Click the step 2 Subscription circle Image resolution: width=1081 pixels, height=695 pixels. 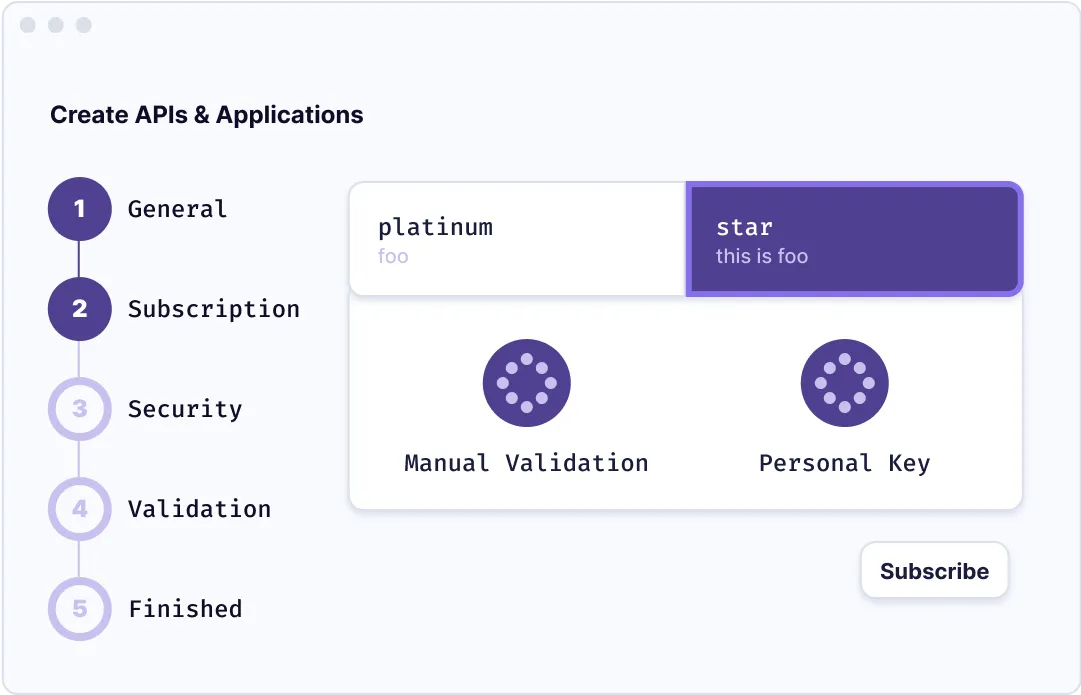(79, 309)
